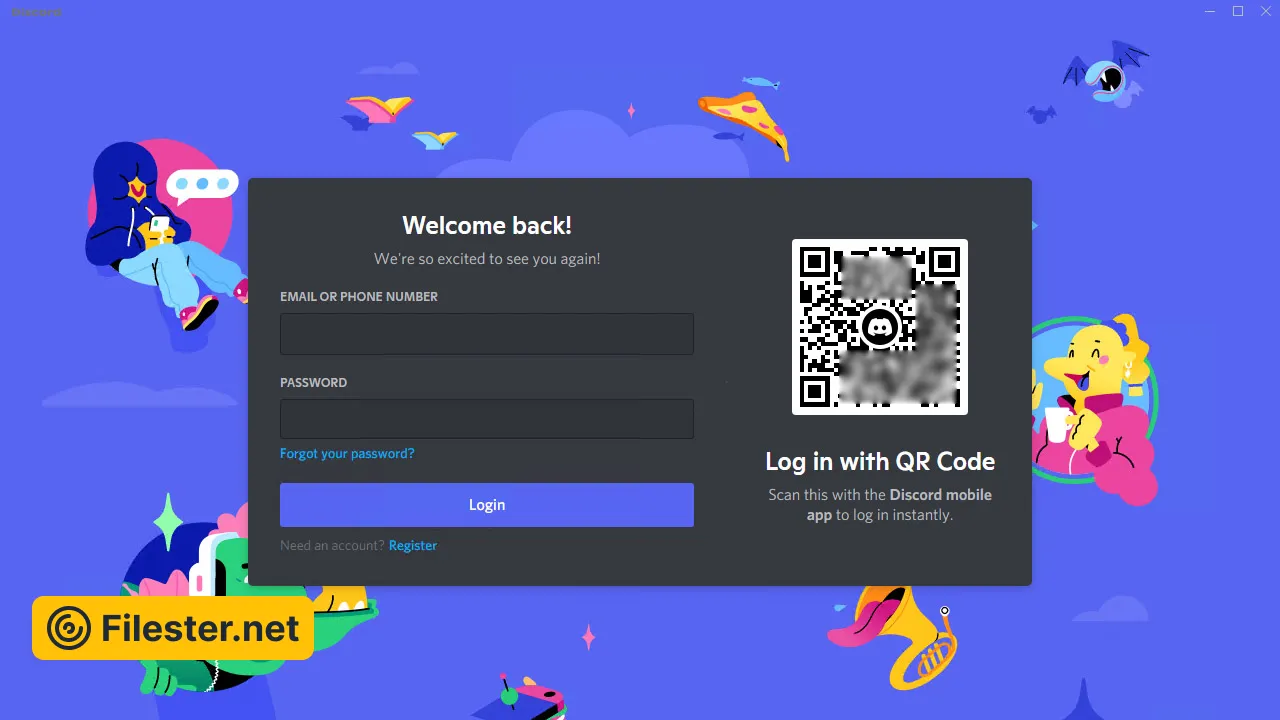Click the joystick illustration at the bottom
This screenshot has height=720, width=1280.
pyautogui.click(x=520, y=697)
